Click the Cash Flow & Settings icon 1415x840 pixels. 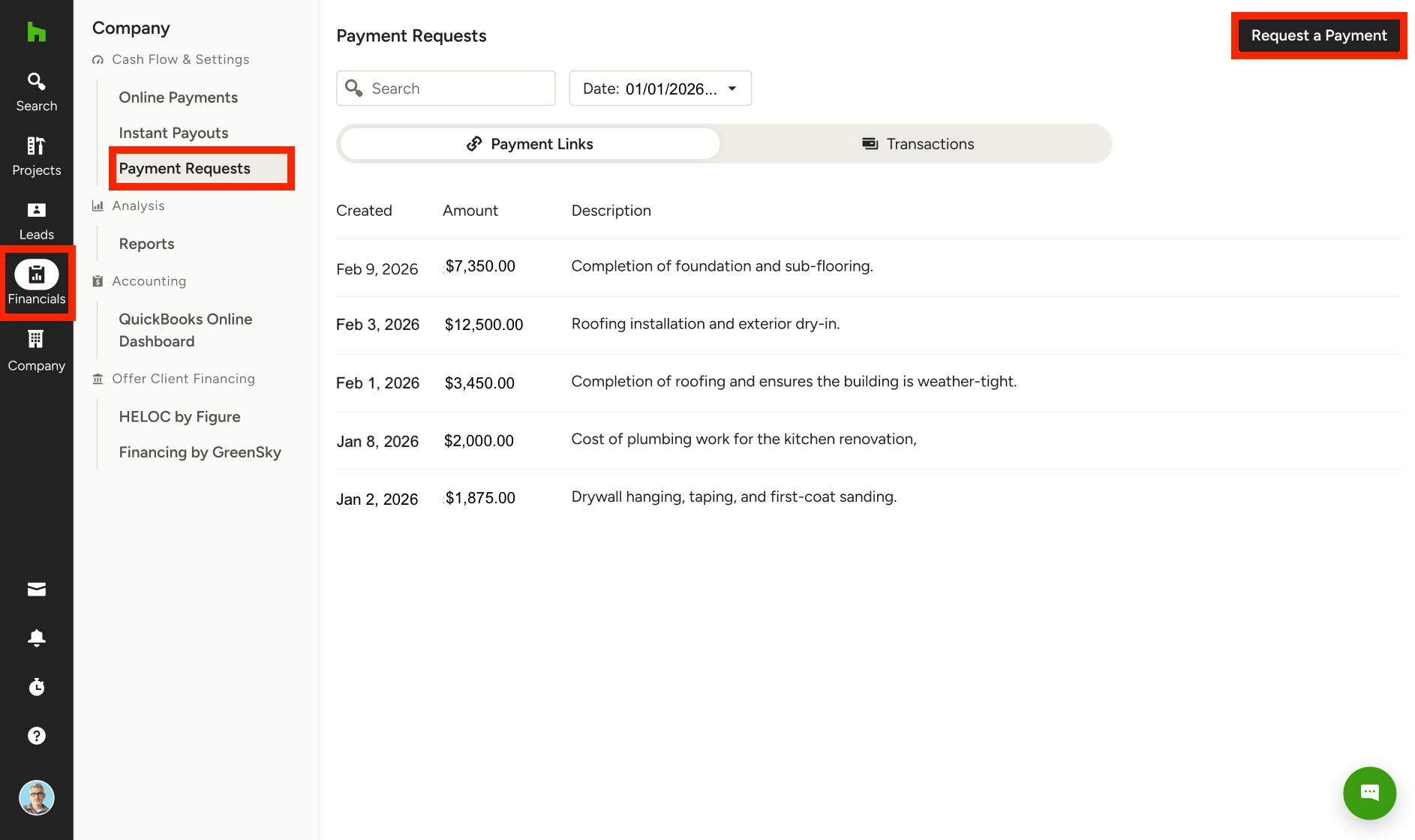(98, 59)
